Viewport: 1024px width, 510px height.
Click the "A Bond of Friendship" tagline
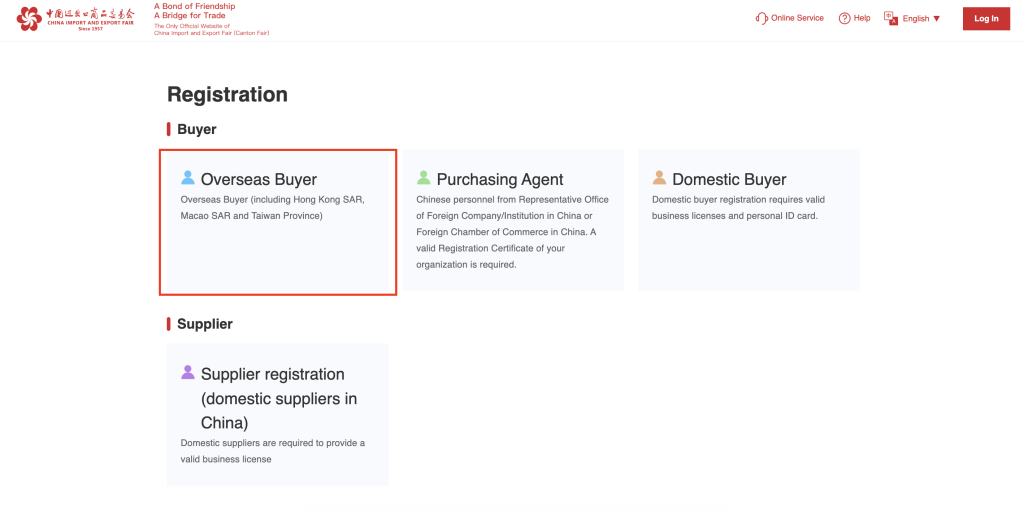tap(195, 6)
